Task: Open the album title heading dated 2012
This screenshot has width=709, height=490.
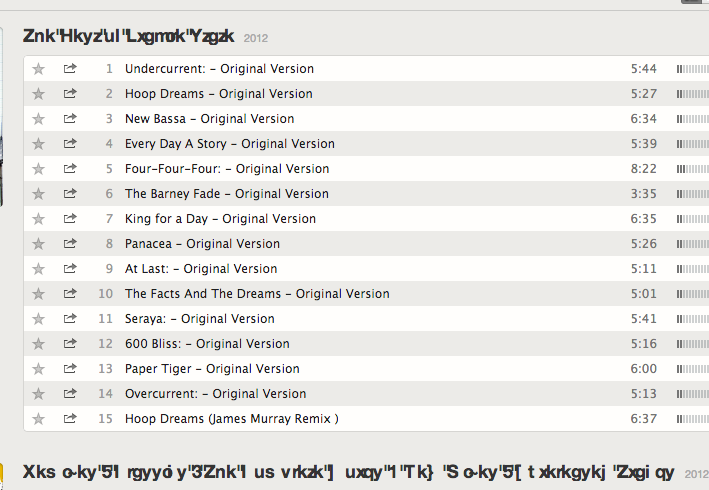Action: tap(128, 37)
